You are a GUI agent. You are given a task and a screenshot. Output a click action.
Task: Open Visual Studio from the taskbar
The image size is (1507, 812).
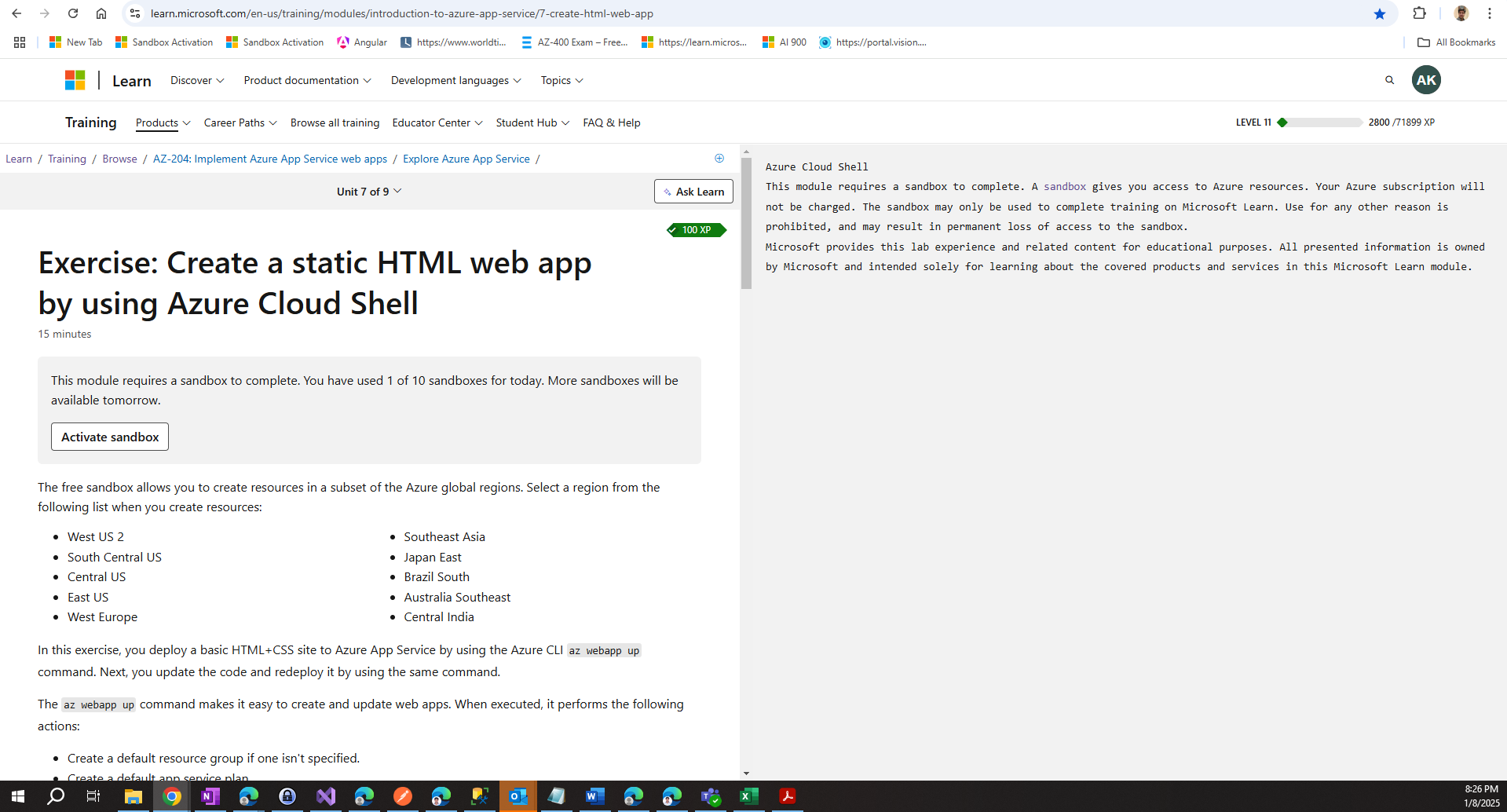click(x=326, y=796)
